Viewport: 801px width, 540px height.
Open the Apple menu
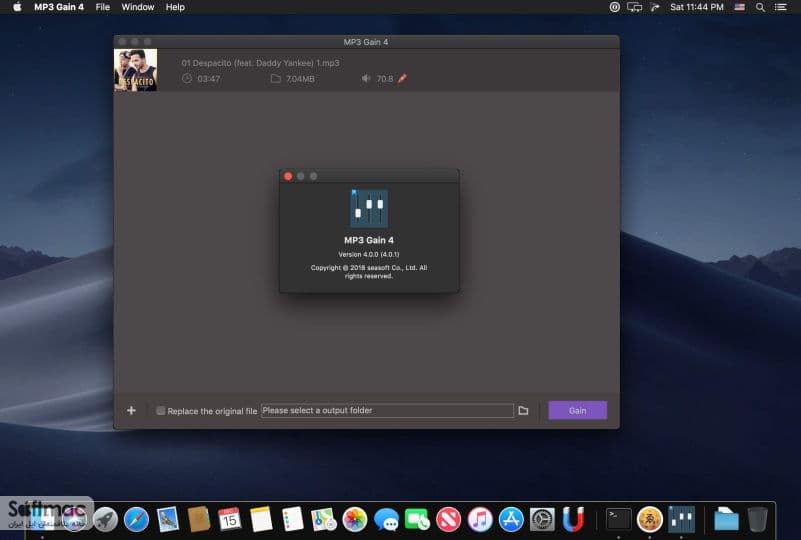tap(17, 7)
